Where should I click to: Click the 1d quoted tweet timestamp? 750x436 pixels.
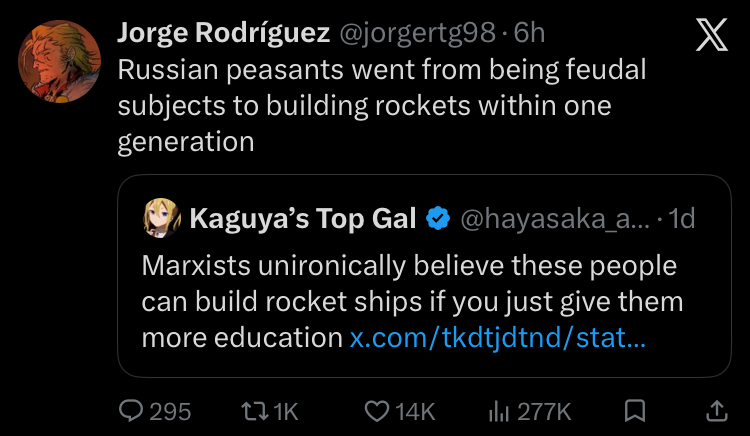coord(682,220)
